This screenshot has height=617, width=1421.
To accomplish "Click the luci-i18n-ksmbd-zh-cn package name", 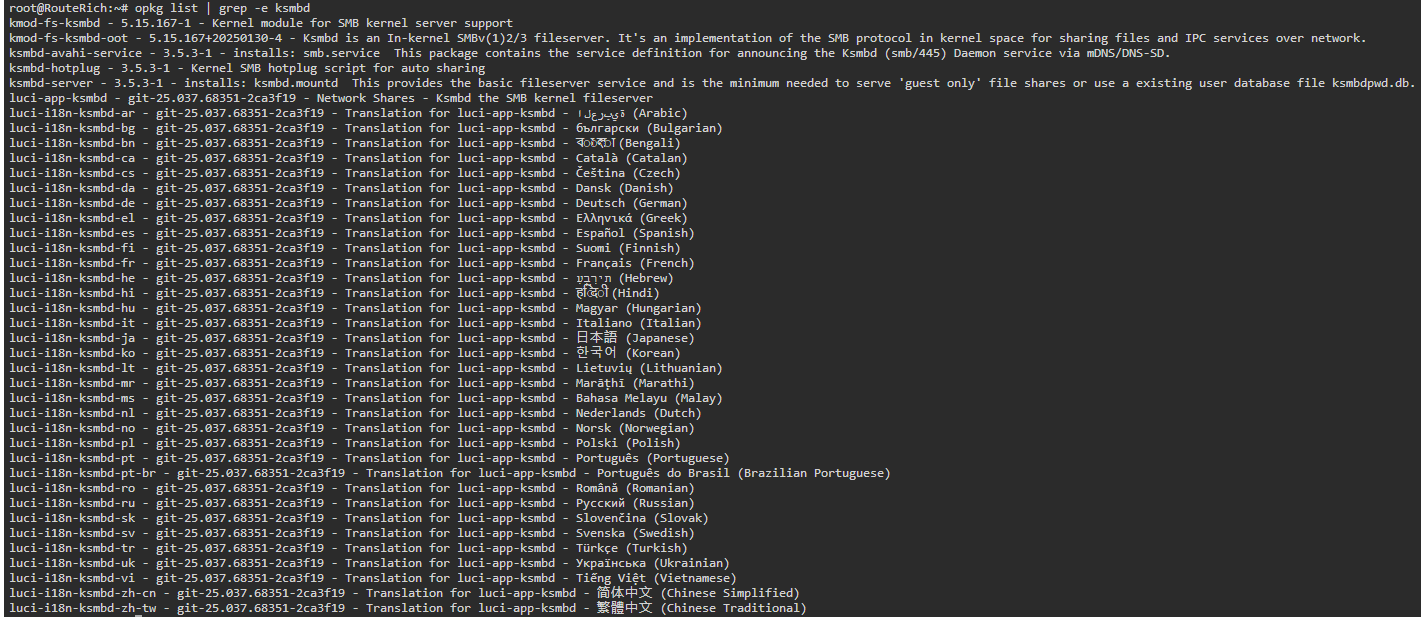I will click(x=82, y=593).
